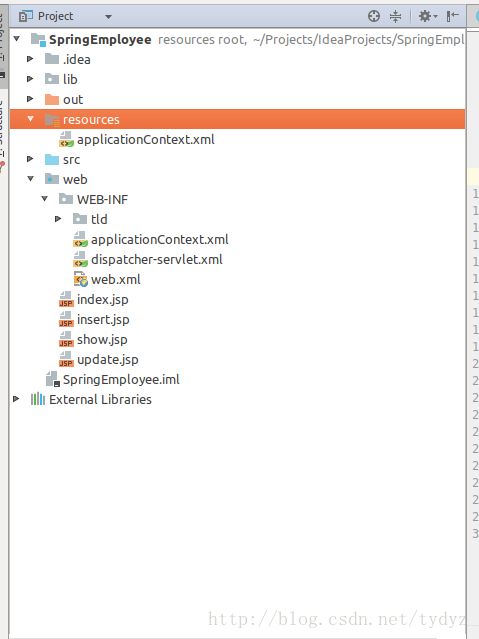
Task: Select the lib folder label
Action: 70,79
